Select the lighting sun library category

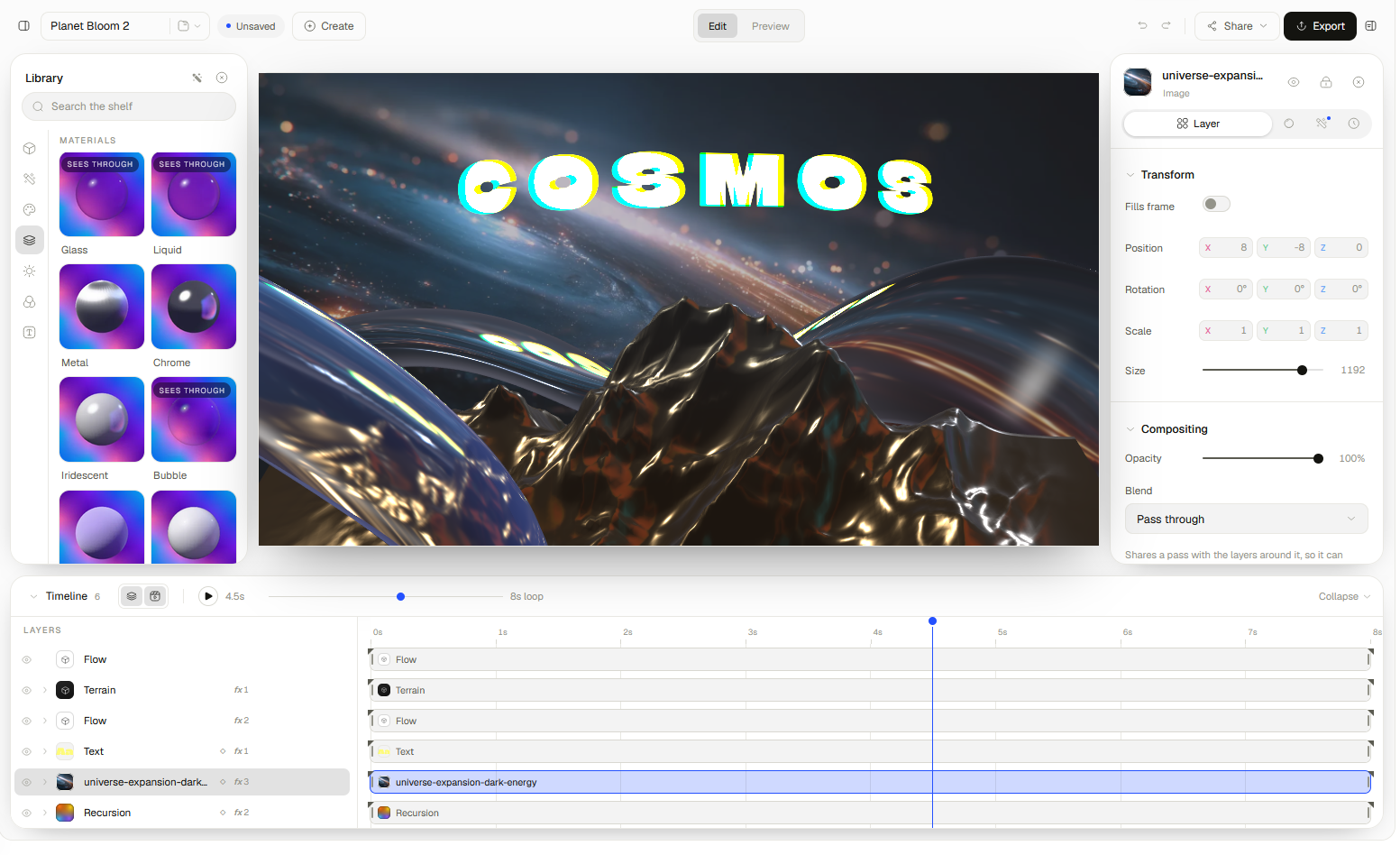coord(30,271)
